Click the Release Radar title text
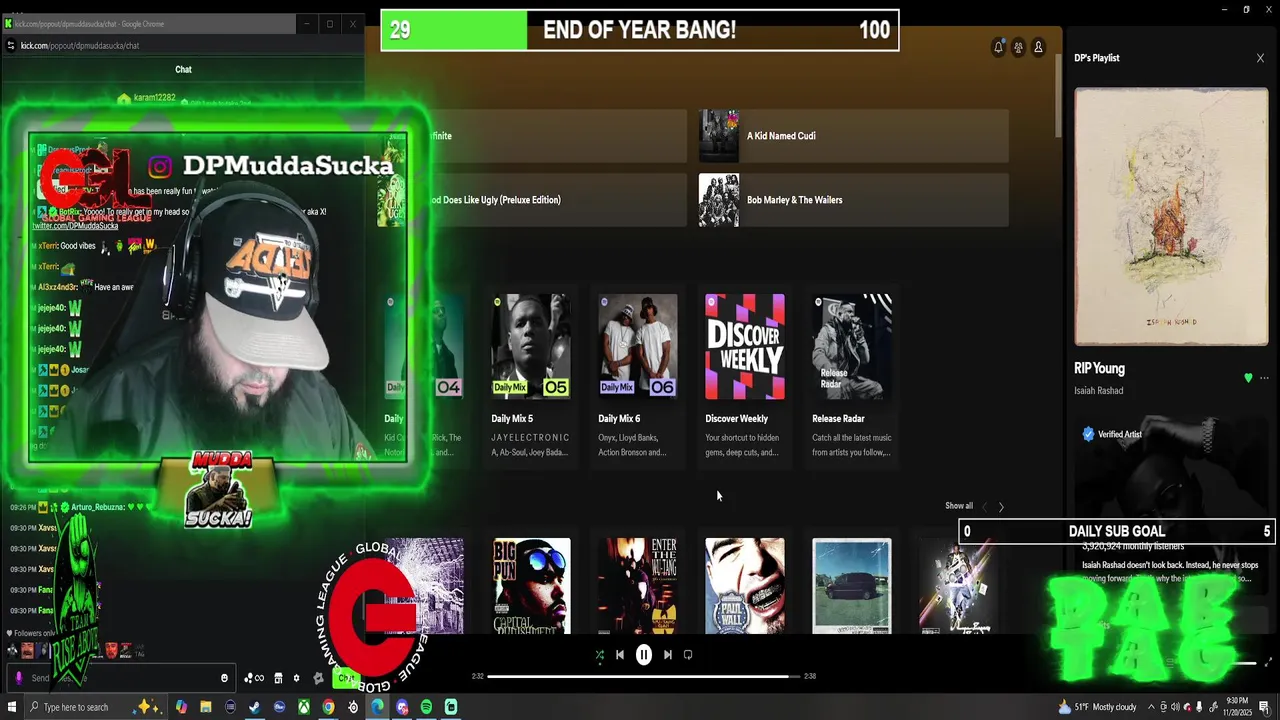Screen dimensions: 1280x720 coord(838,419)
